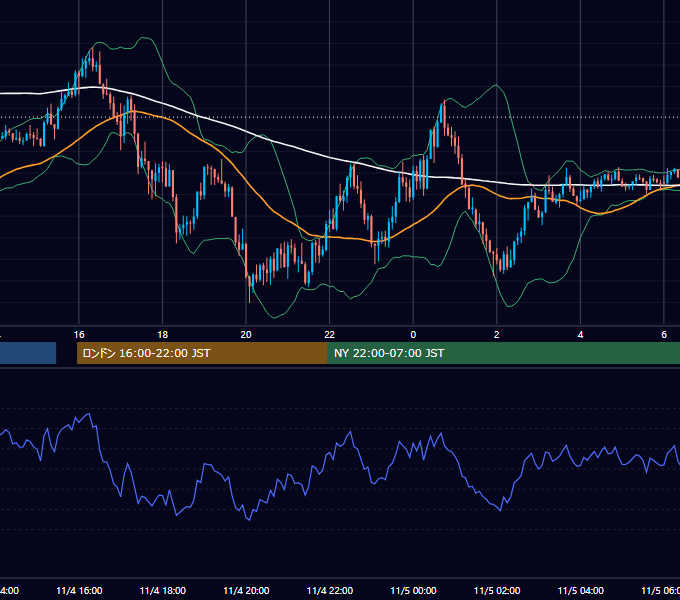Select the NY 22:00-07:00 JST session bar
Image resolution: width=680 pixels, height=600 pixels.
[503, 353]
